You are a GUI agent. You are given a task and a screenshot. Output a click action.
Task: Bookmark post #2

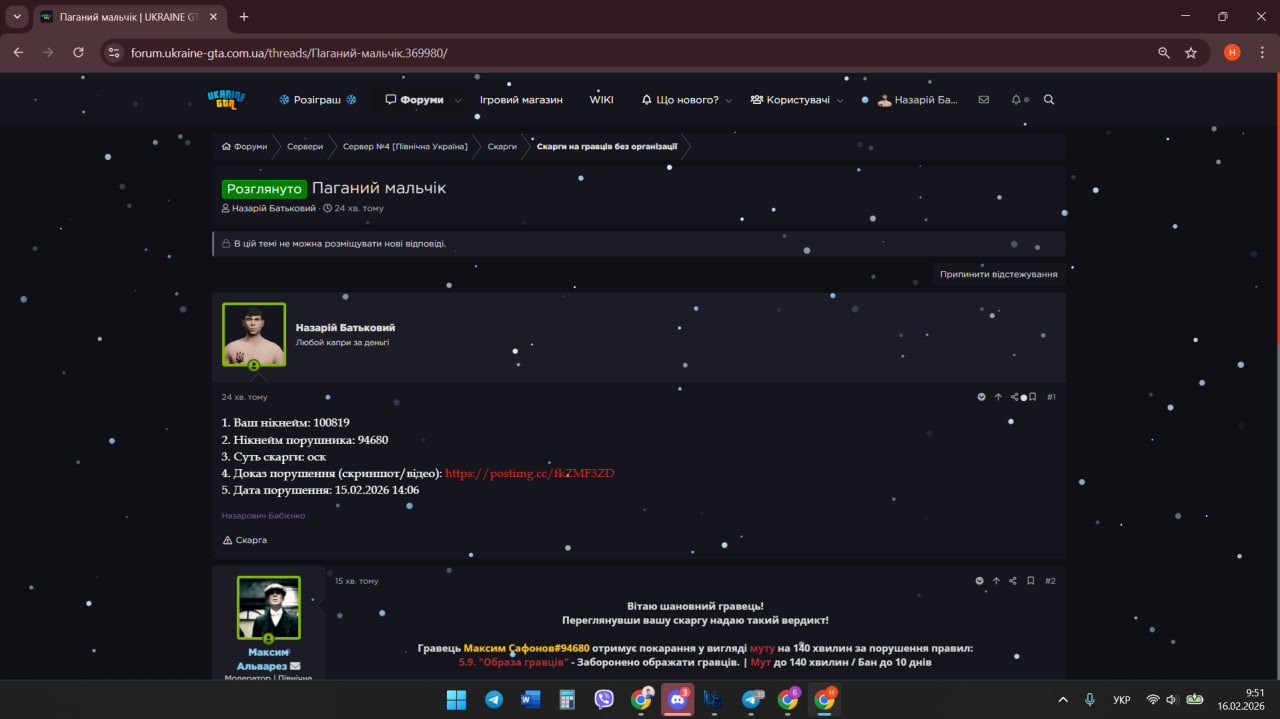1030,581
